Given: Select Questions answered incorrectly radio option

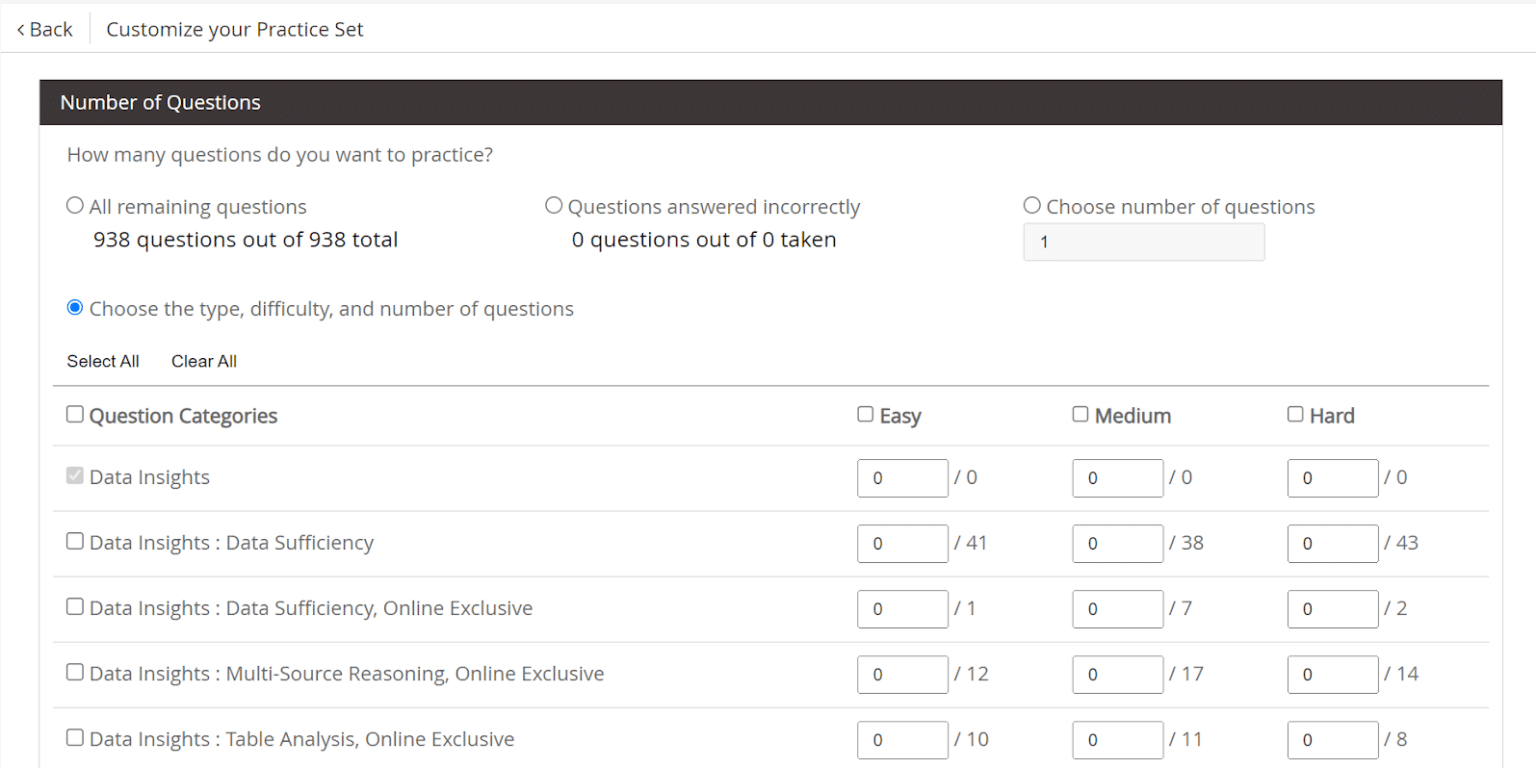Looking at the screenshot, I should 554,206.
